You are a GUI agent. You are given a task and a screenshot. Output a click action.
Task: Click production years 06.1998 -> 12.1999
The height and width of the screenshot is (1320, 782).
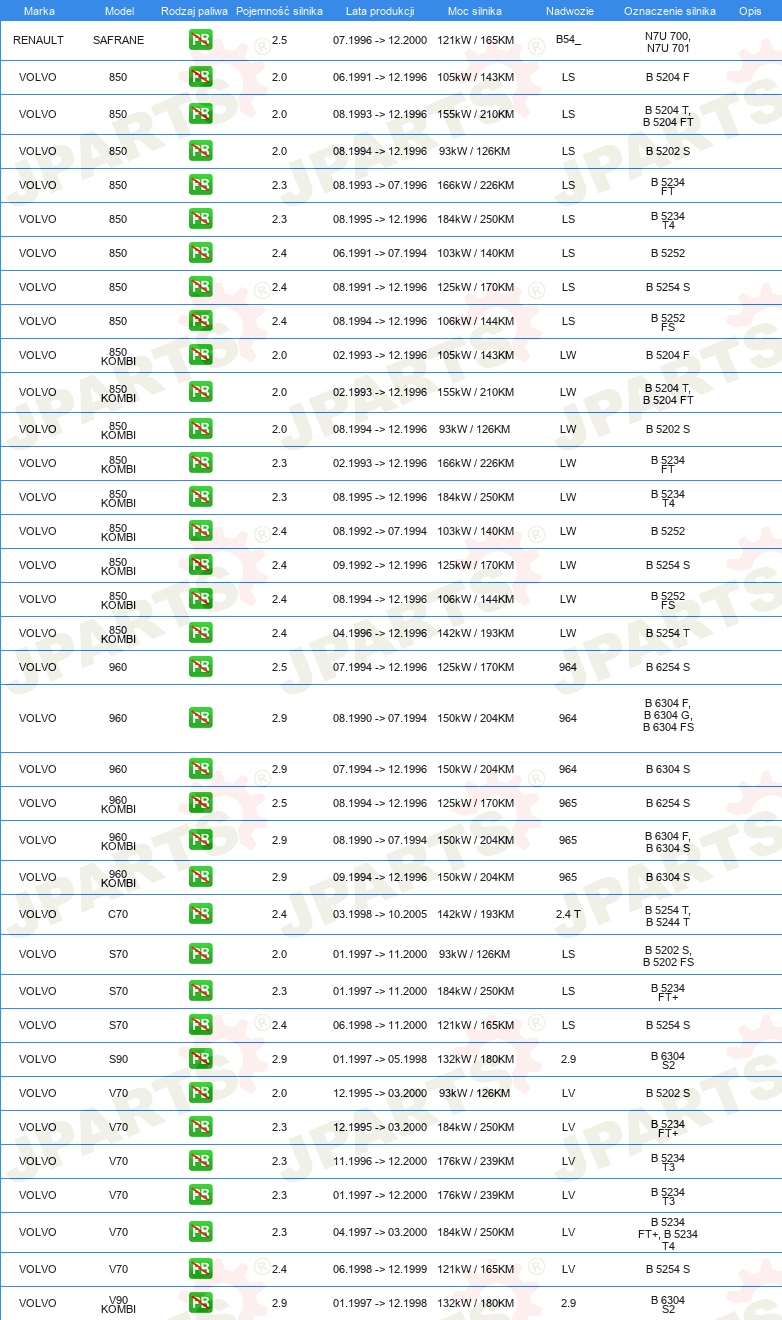click(380, 1269)
